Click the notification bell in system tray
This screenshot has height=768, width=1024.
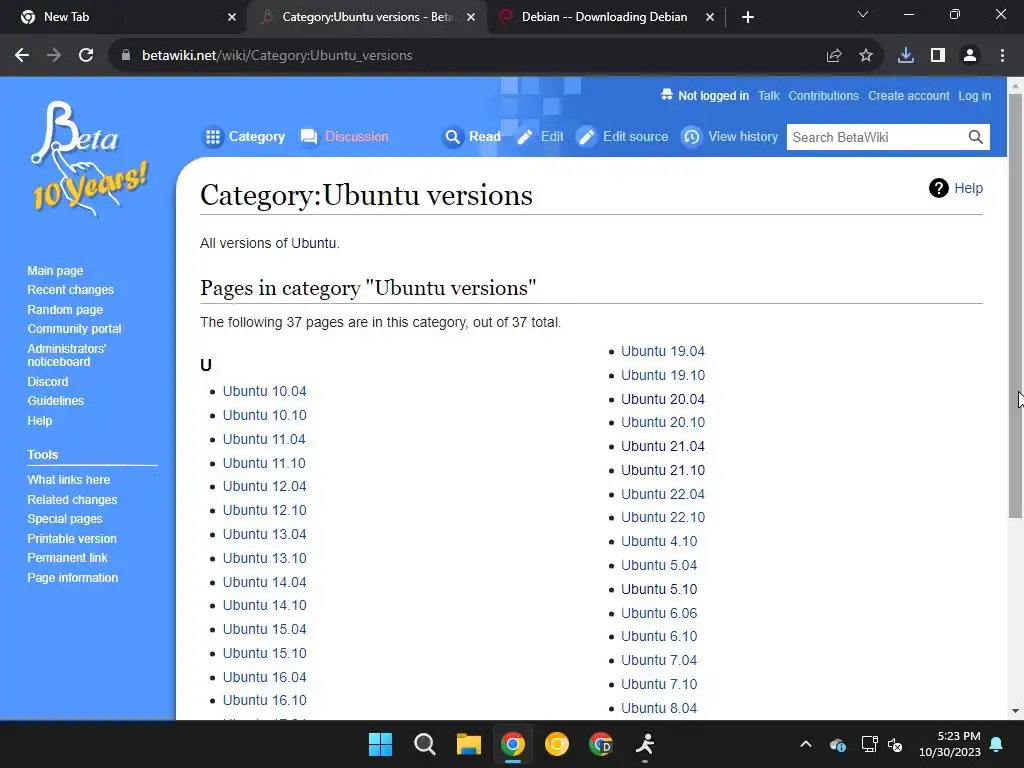click(x=996, y=744)
